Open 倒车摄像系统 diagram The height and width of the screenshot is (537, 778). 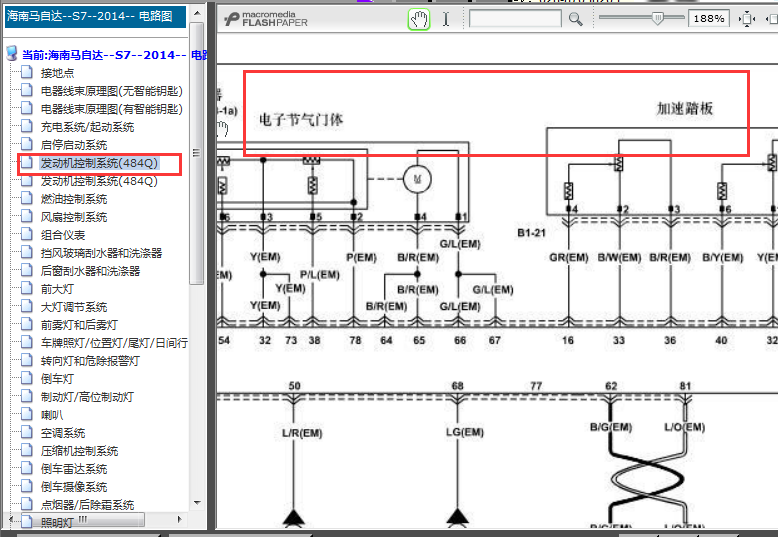(x=74, y=487)
